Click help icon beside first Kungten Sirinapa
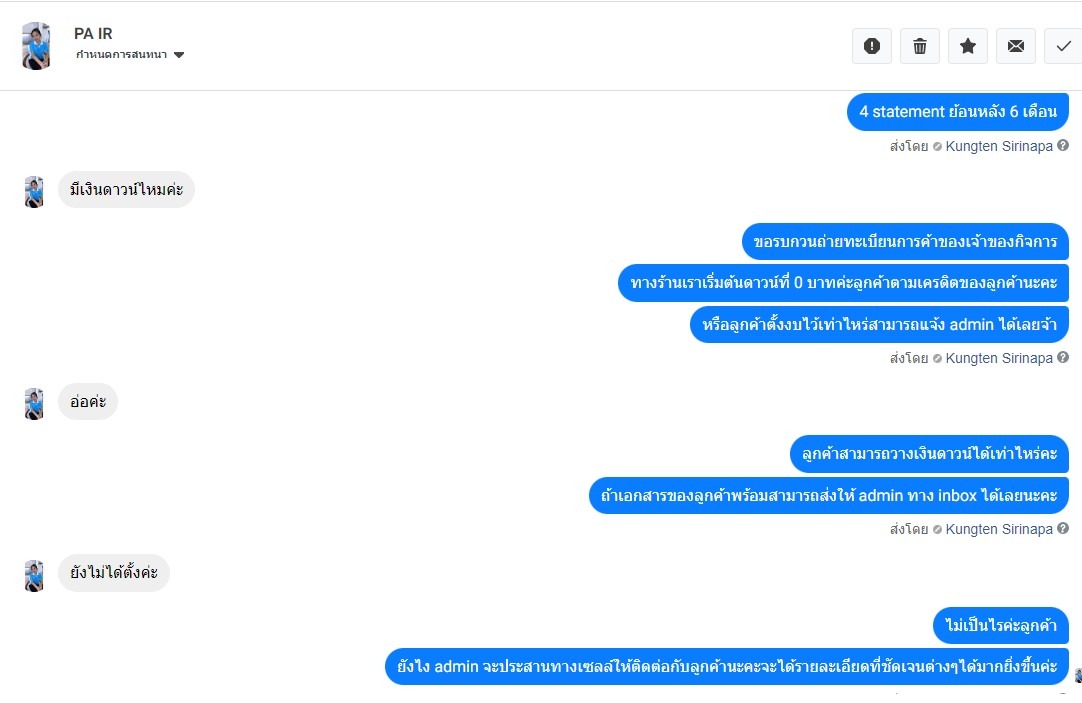 tap(1063, 146)
